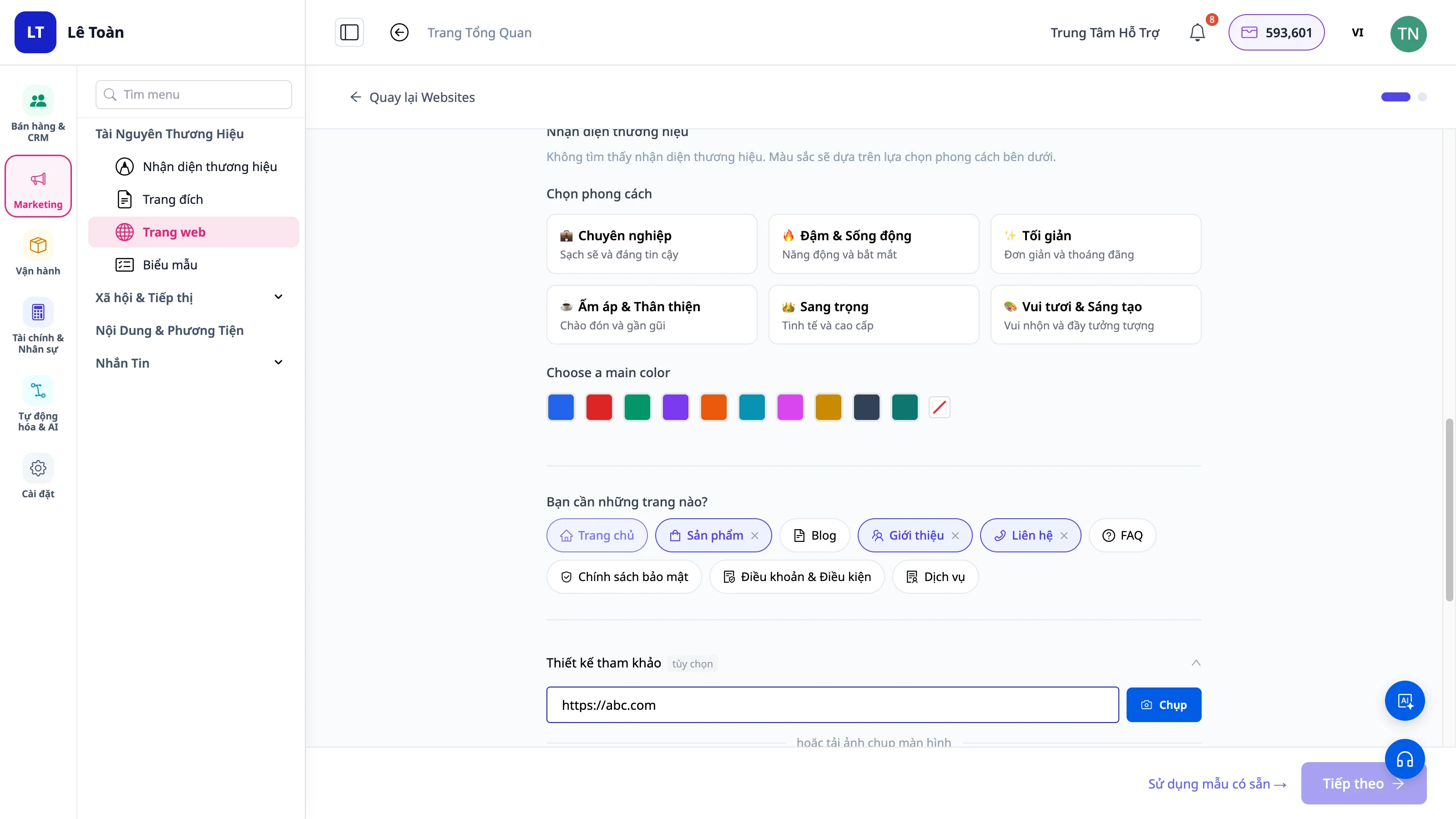Collapse the Thiết kế tham khảo section
The width and height of the screenshot is (1456, 819).
tap(1196, 663)
